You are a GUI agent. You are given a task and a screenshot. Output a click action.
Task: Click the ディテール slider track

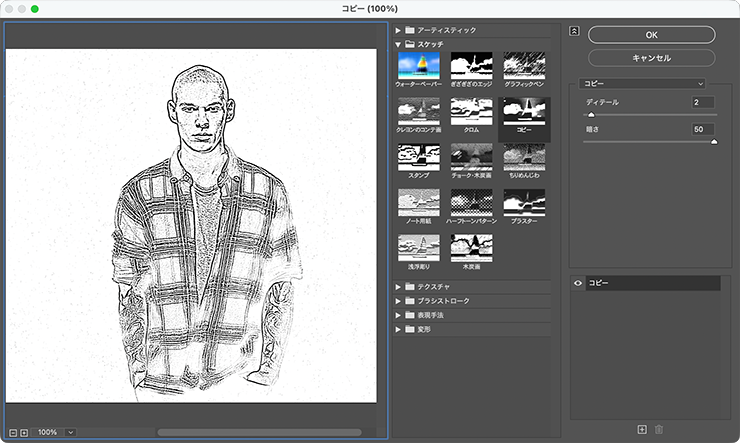pyautogui.click(x=648, y=115)
